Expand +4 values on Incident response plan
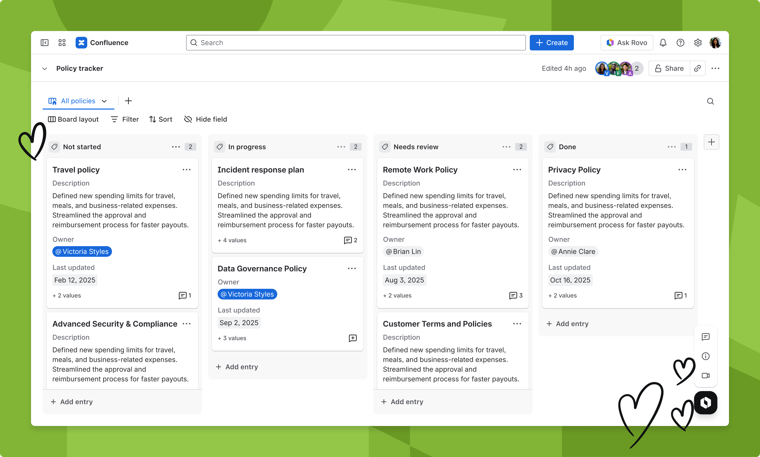The width and height of the screenshot is (760, 457). 232,240
